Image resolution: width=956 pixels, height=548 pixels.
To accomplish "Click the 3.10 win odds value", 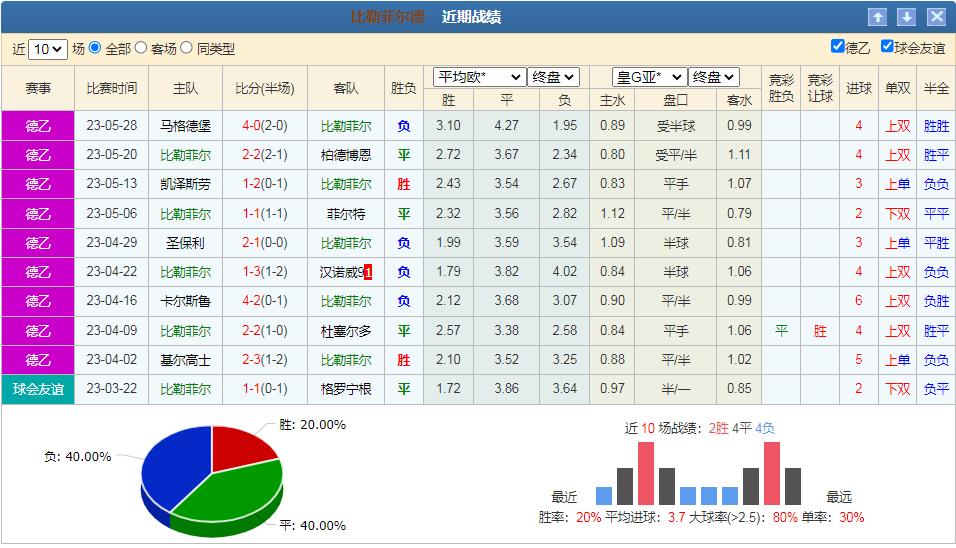I will [448, 126].
